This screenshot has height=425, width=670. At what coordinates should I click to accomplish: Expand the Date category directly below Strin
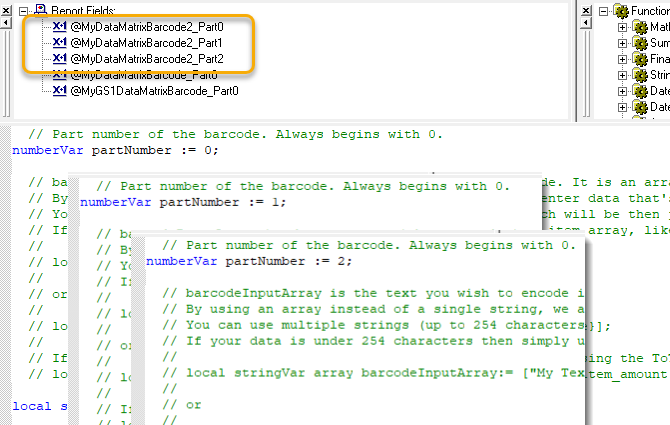coord(623,91)
